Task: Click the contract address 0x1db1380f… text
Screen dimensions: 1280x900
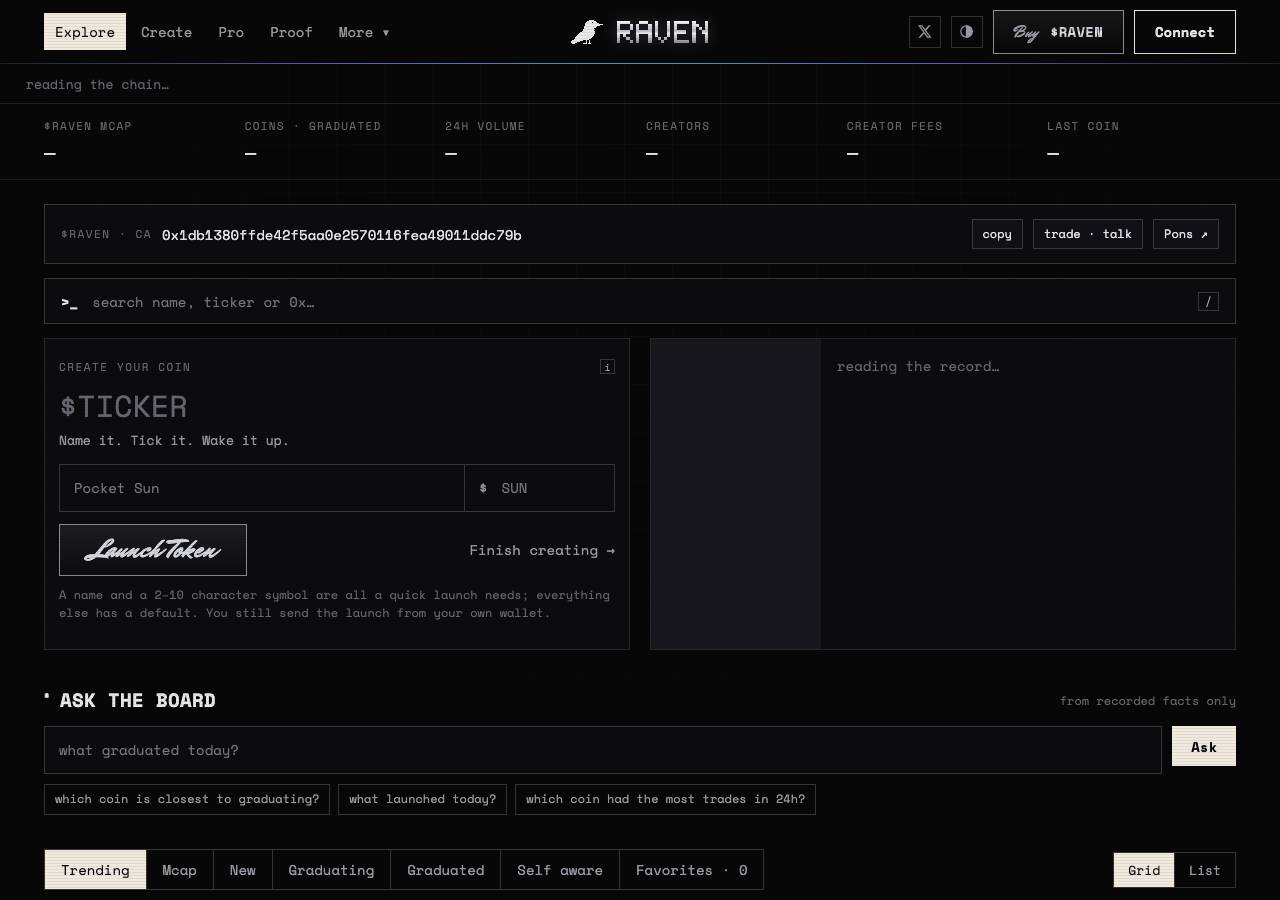Action: (x=342, y=235)
